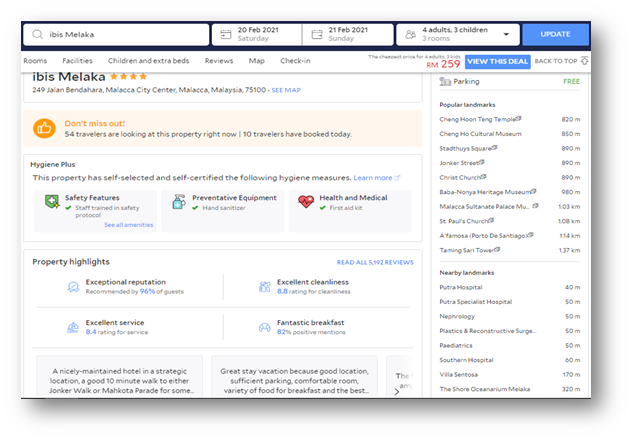Click the search magnifier icon
633x441 pixels.
point(38,34)
